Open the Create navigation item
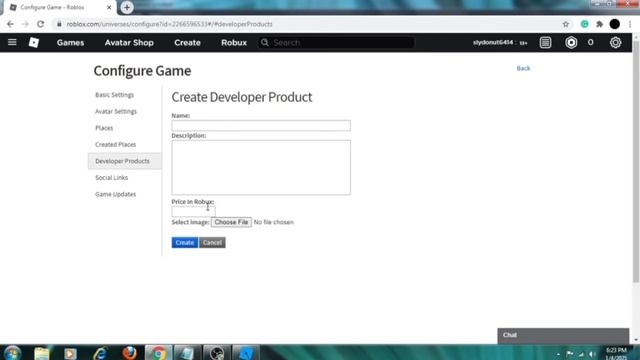Viewport: 640px width, 360px height. pos(187,42)
